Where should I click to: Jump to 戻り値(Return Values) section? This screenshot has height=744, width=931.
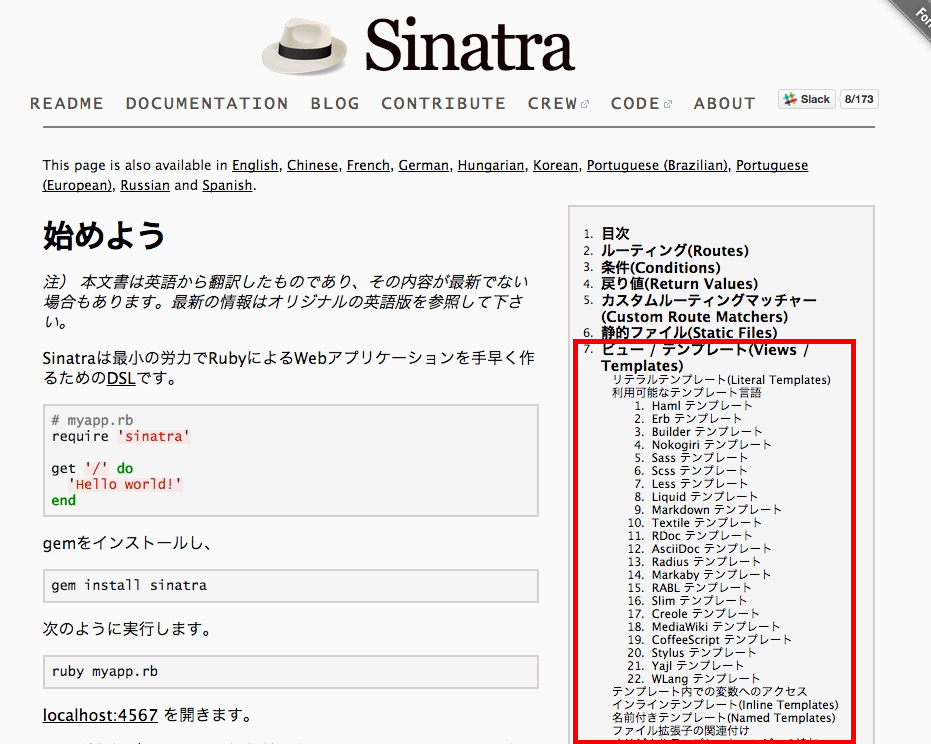point(679,284)
